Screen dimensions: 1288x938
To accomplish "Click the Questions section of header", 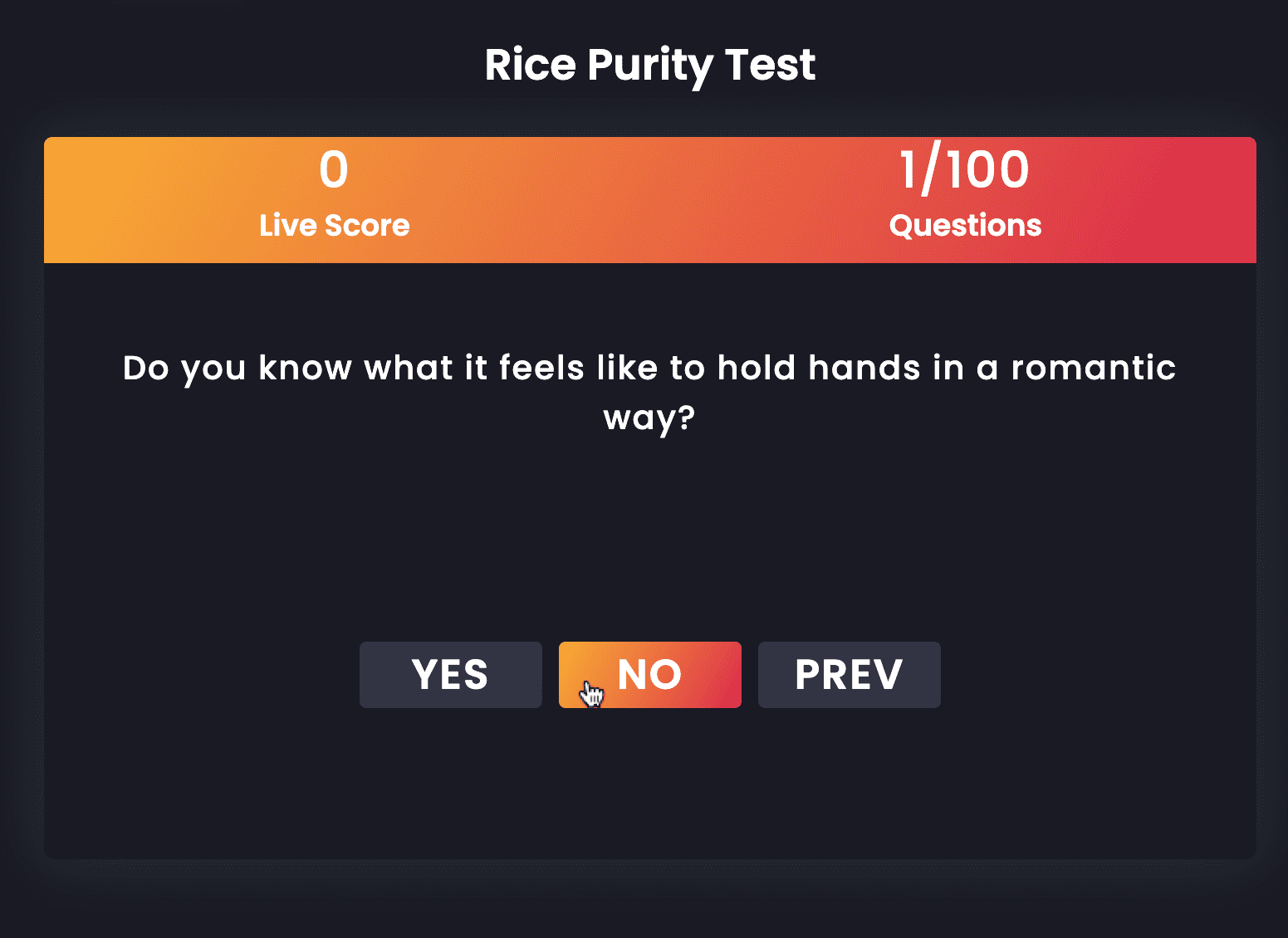I will tap(965, 199).
